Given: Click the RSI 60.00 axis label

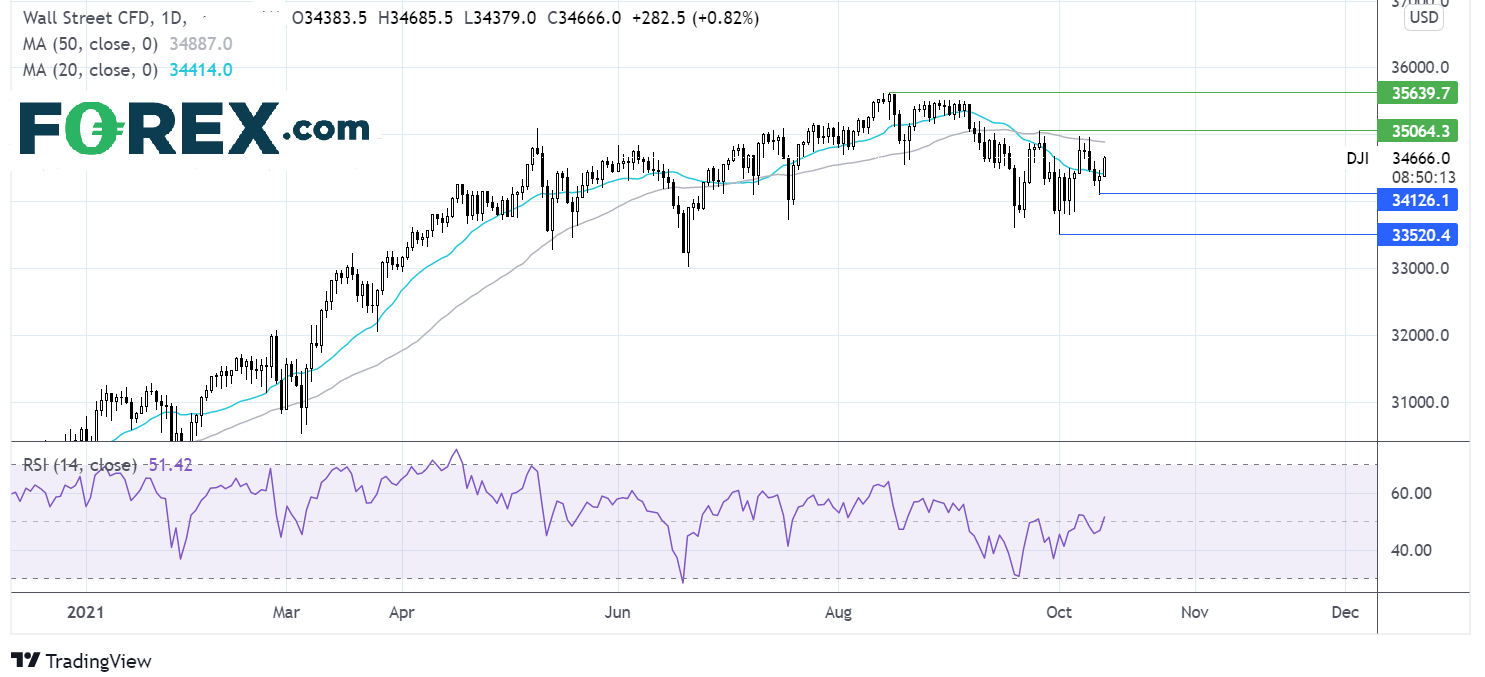Looking at the screenshot, I should coord(1411,493).
